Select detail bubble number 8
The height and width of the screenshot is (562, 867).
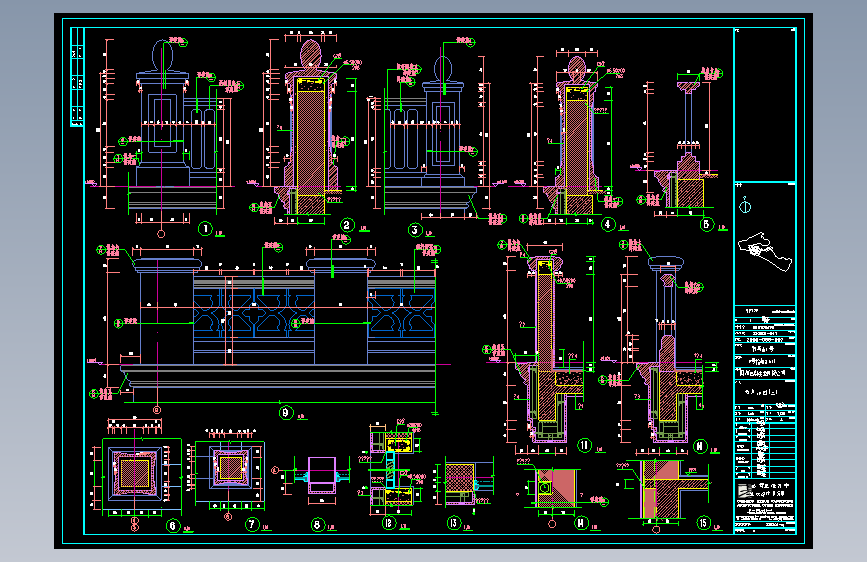point(317,524)
